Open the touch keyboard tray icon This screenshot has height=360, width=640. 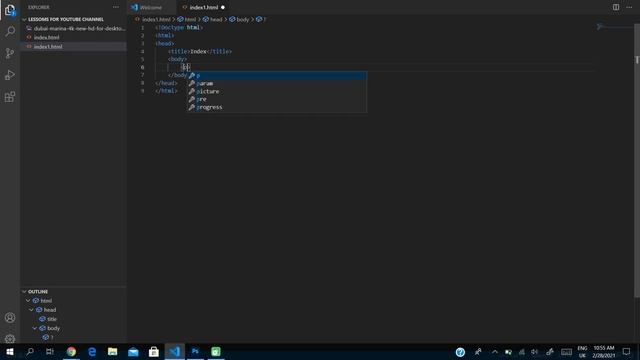pos(566,352)
